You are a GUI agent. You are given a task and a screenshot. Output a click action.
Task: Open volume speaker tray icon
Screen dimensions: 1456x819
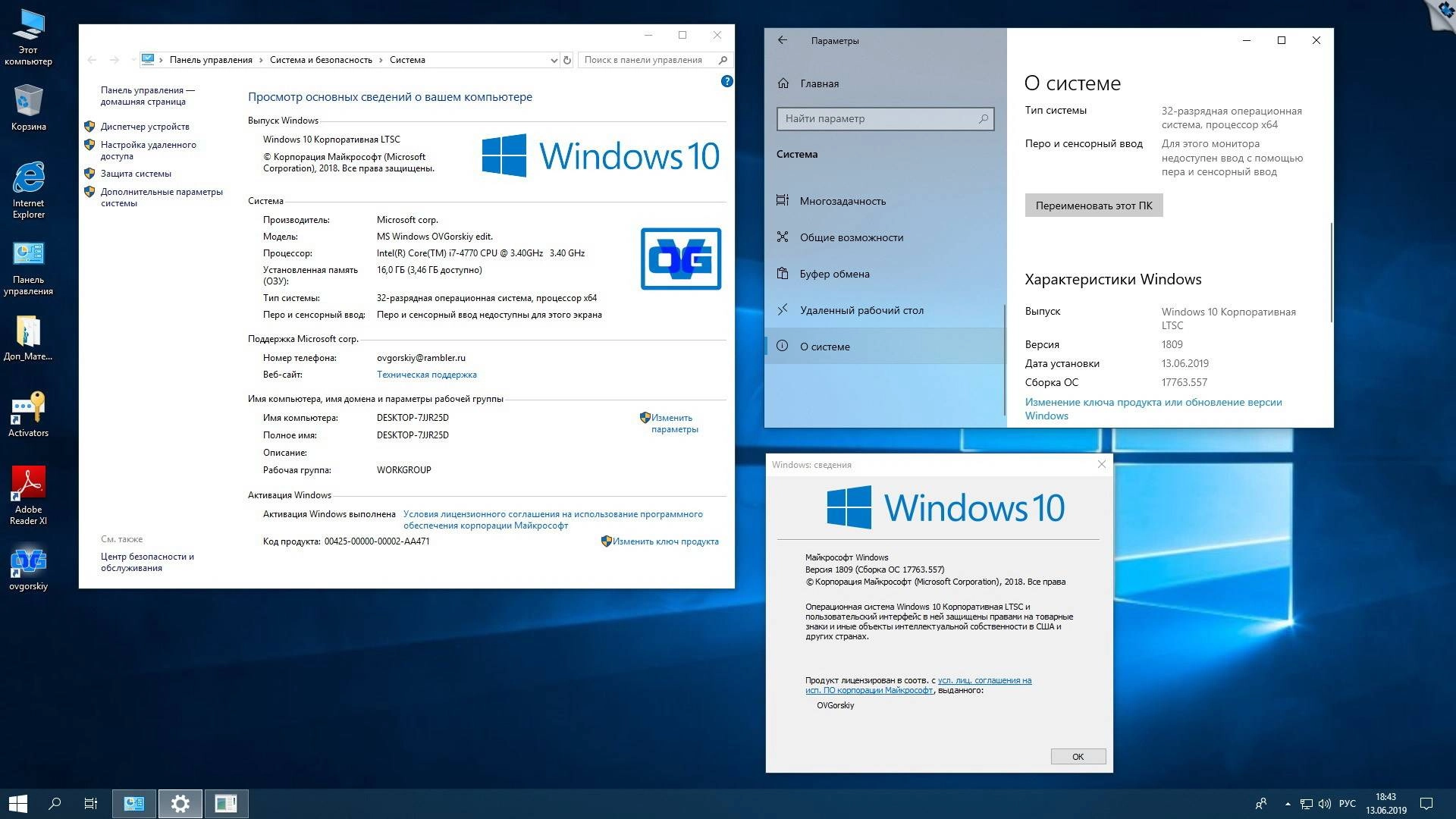coord(1325,804)
